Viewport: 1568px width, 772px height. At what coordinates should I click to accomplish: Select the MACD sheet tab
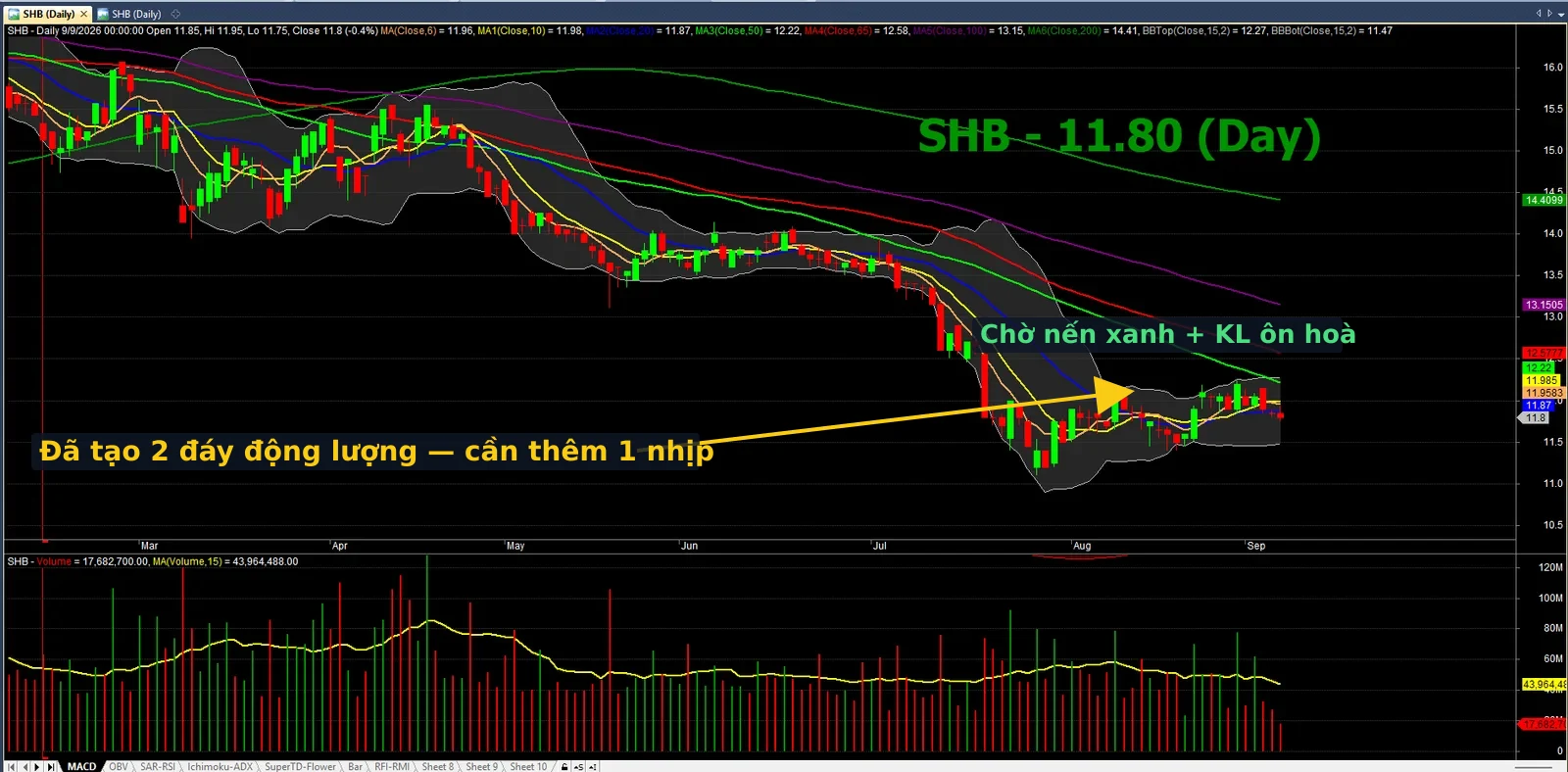coord(82,766)
